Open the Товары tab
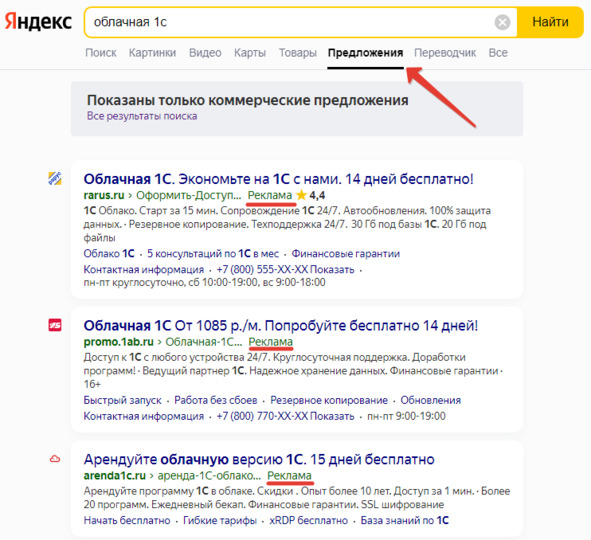Image resolution: width=591 pixels, height=540 pixels. pos(297,53)
